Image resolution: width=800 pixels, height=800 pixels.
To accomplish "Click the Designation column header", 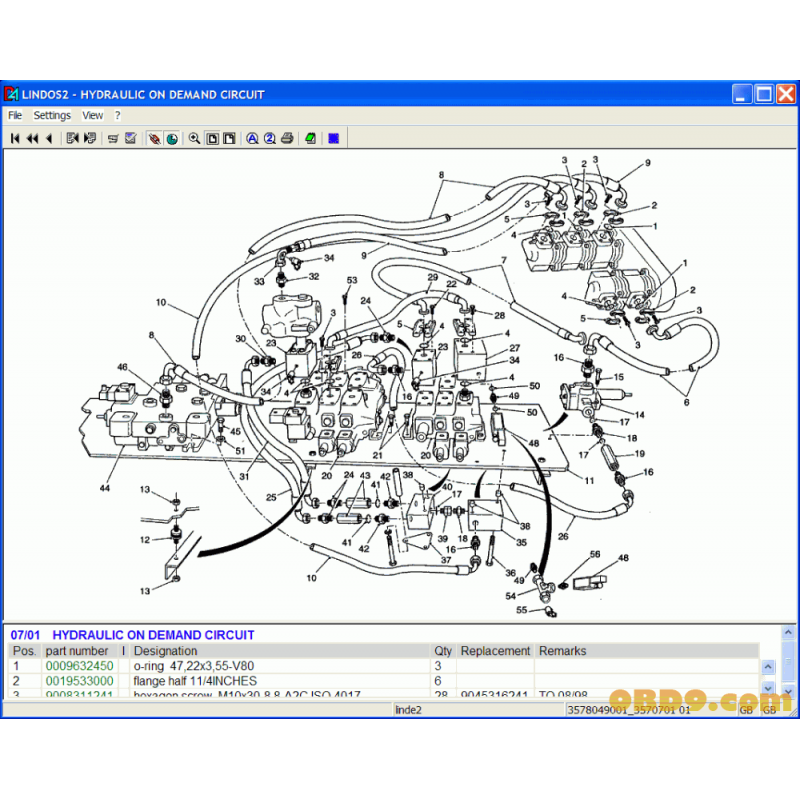I will [165, 651].
